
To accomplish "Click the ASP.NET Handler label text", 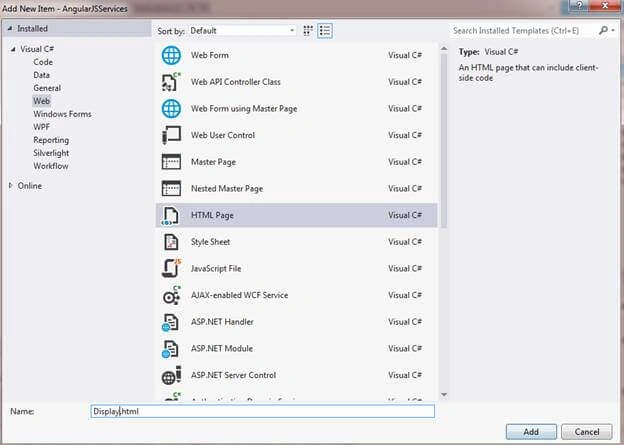I will click(x=222, y=322).
